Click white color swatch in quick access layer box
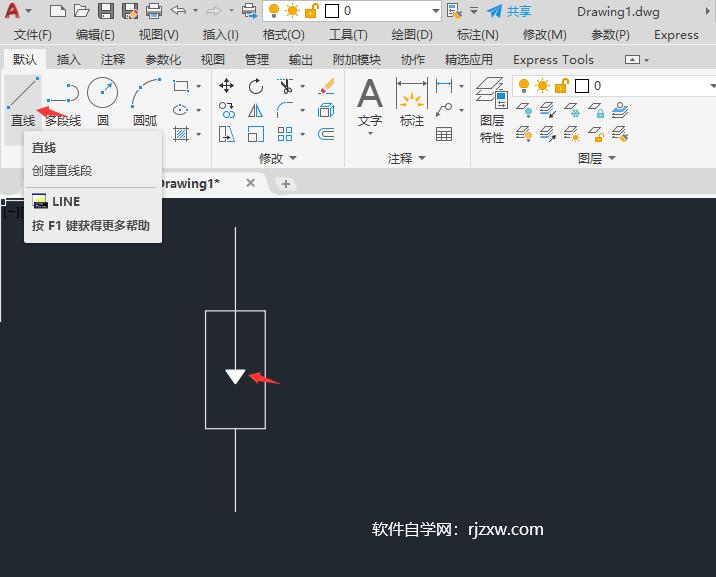 click(x=332, y=11)
